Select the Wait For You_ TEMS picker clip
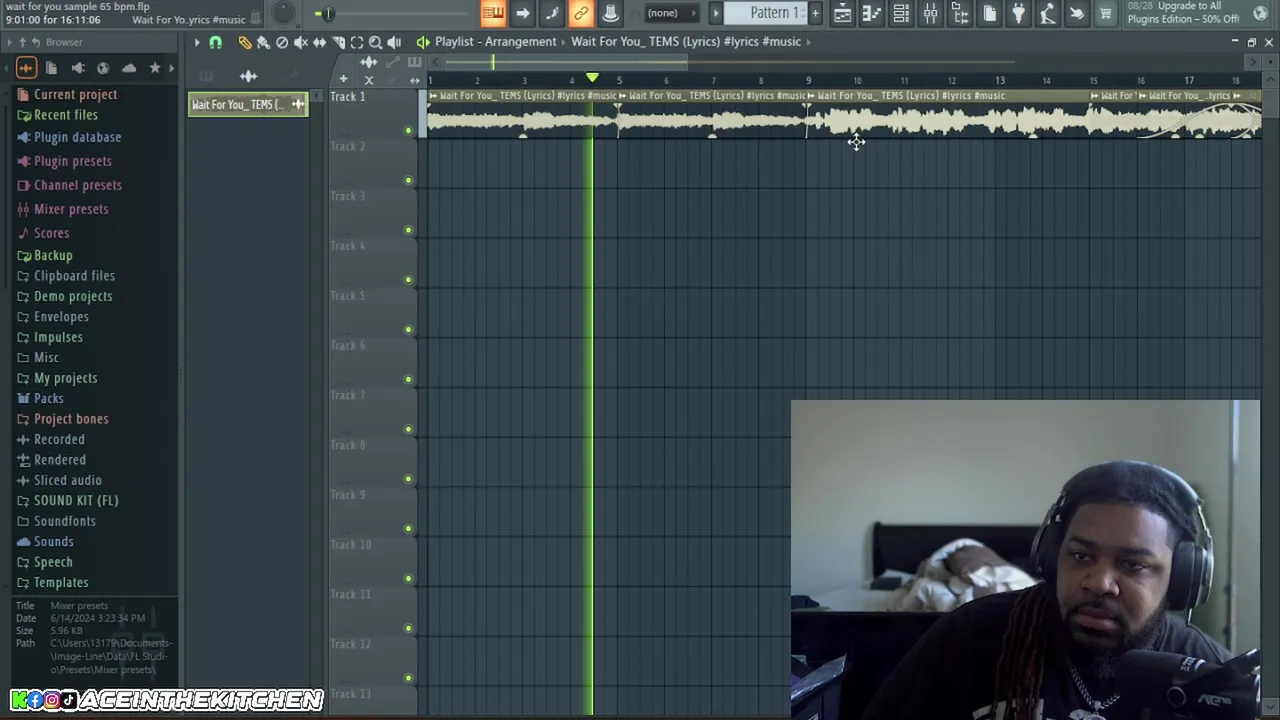Image resolution: width=1280 pixels, height=720 pixels. 248,105
